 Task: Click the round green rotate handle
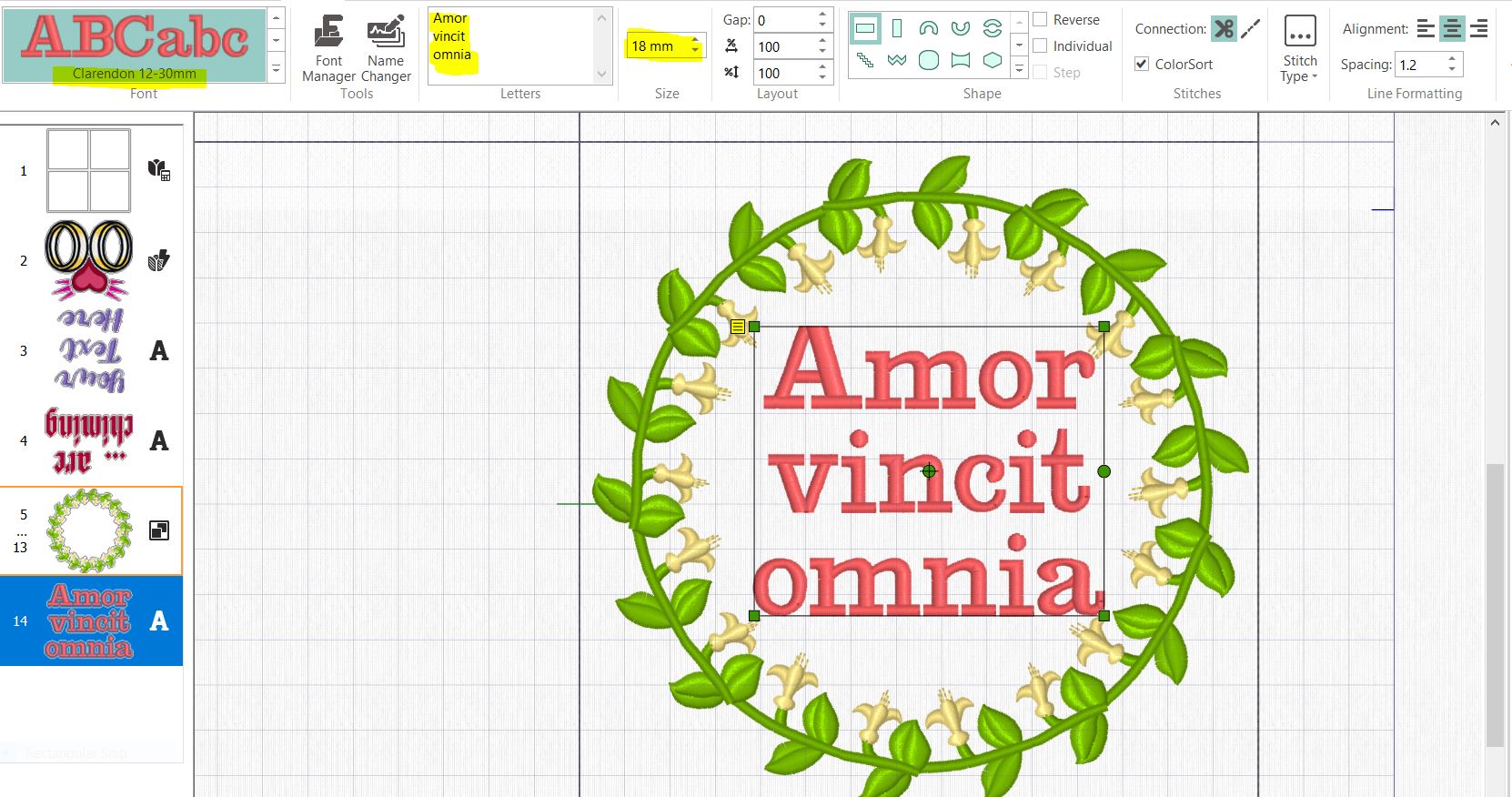[x=1104, y=471]
